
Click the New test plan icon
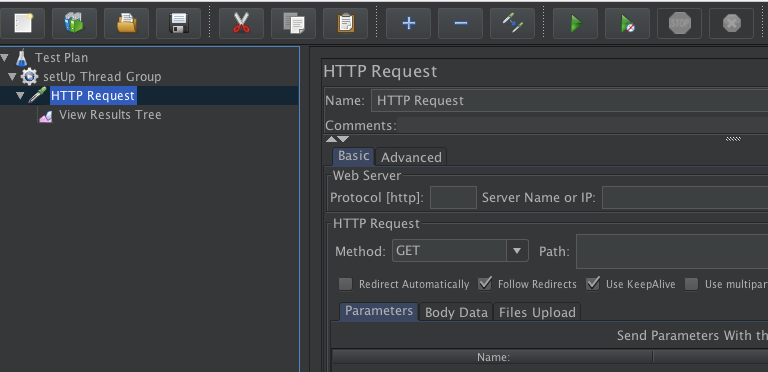(22, 23)
